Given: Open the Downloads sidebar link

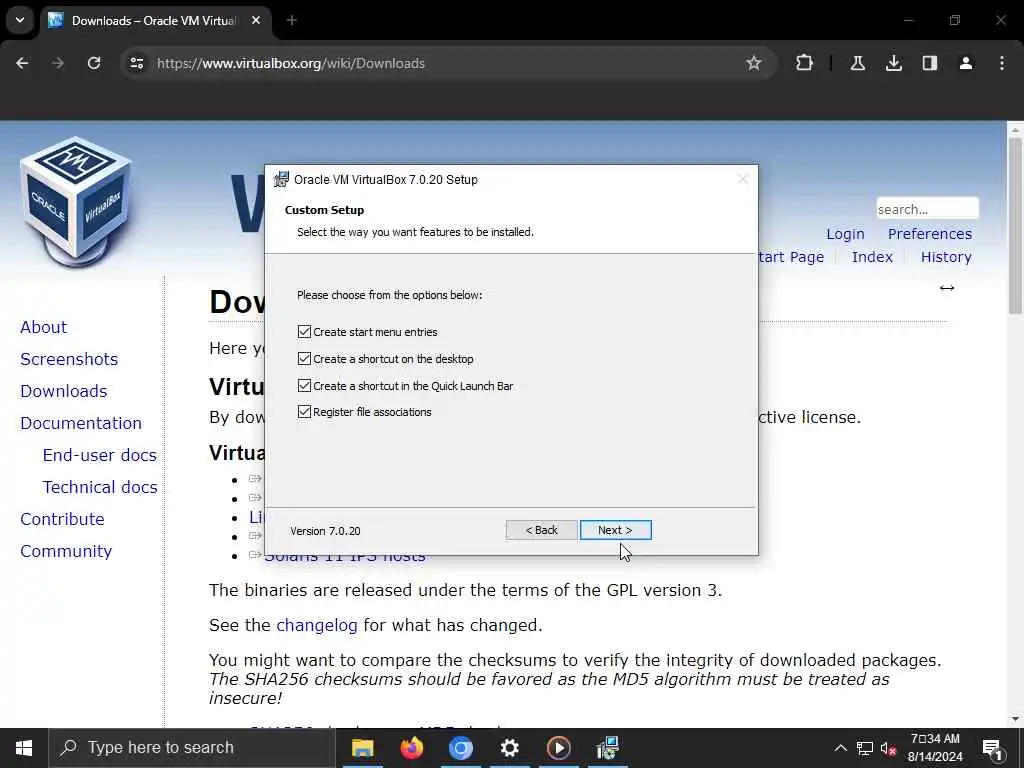Looking at the screenshot, I should (63, 391).
